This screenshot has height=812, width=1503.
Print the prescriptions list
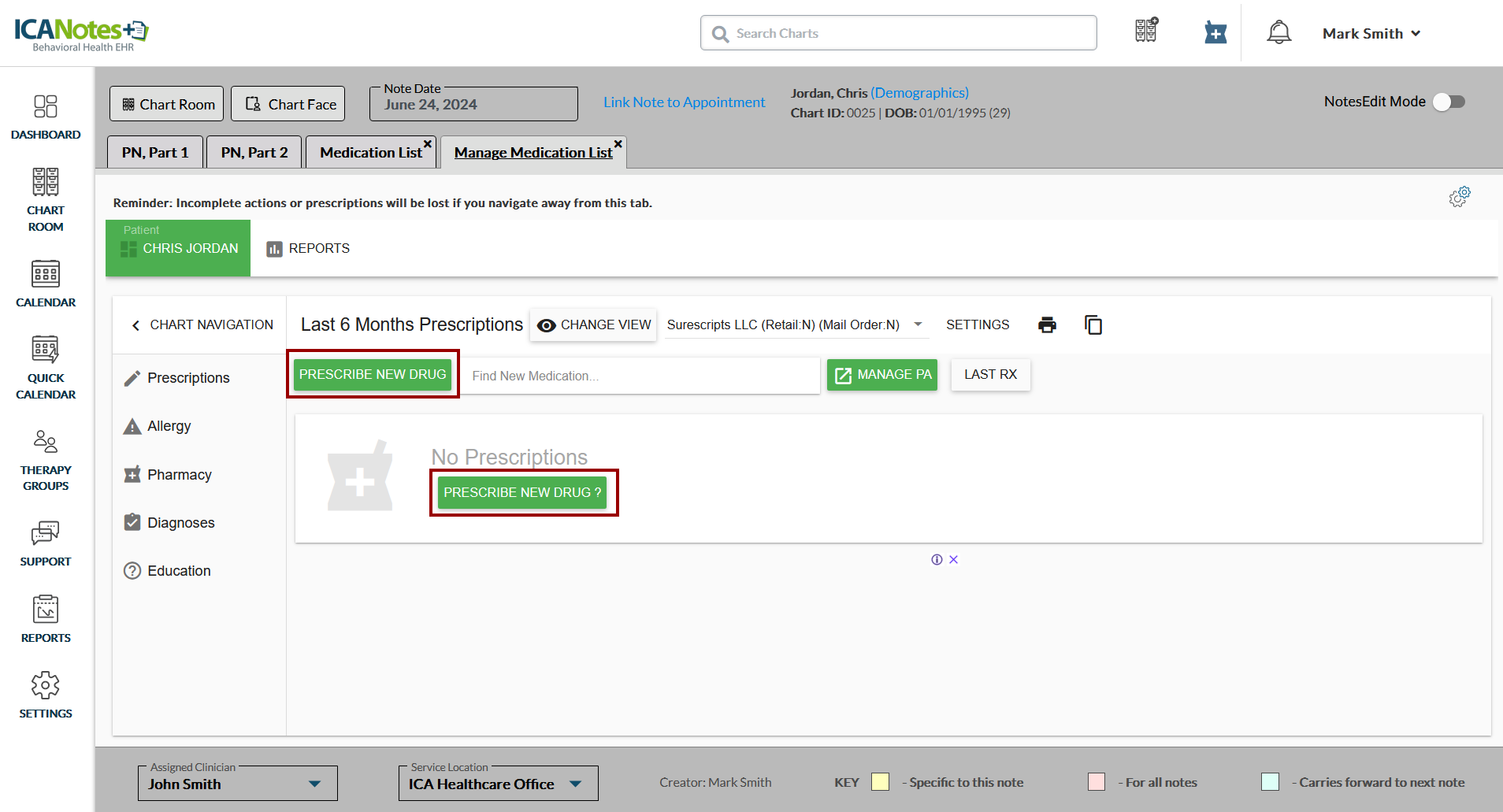[1047, 325]
